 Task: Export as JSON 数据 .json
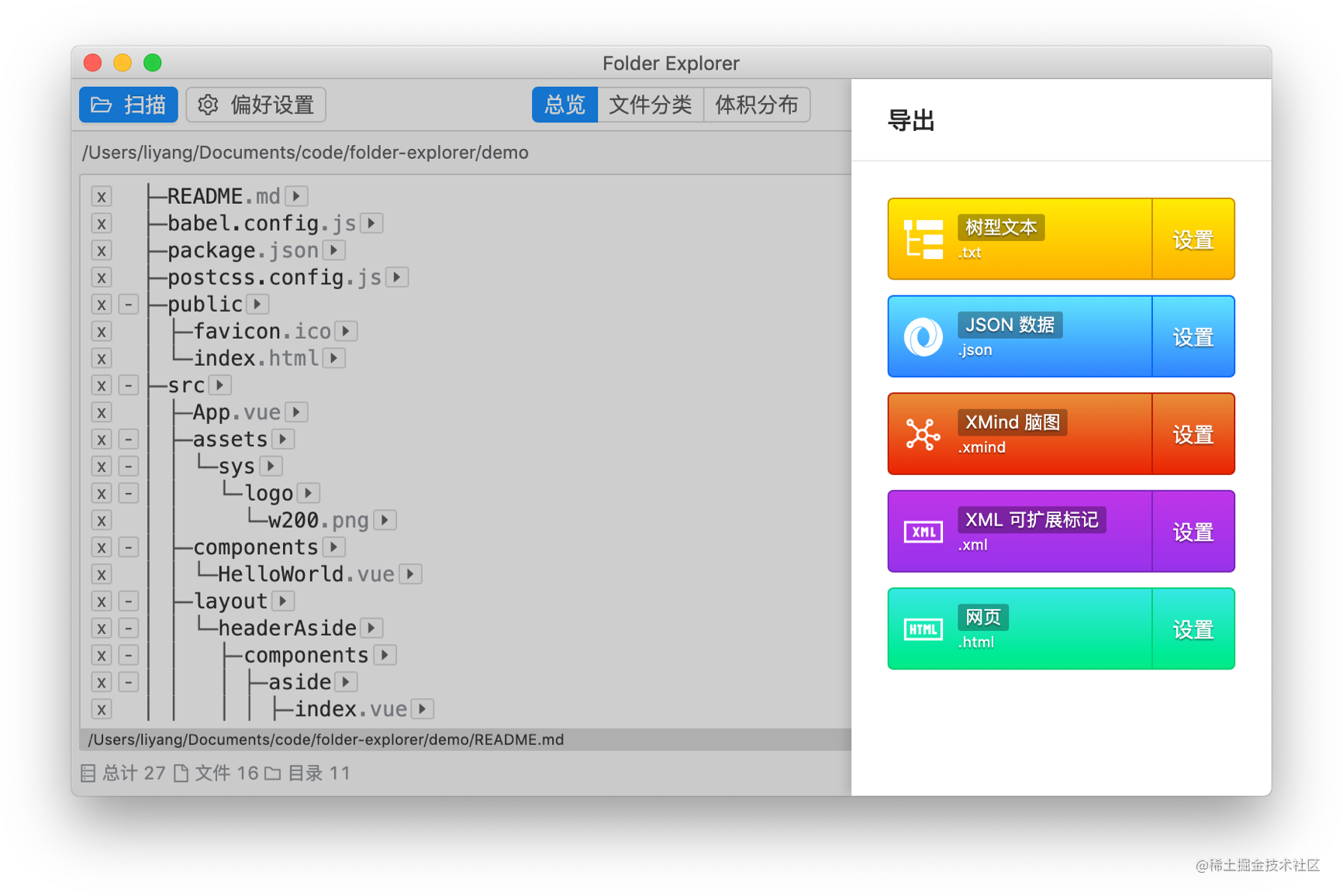coord(1020,336)
